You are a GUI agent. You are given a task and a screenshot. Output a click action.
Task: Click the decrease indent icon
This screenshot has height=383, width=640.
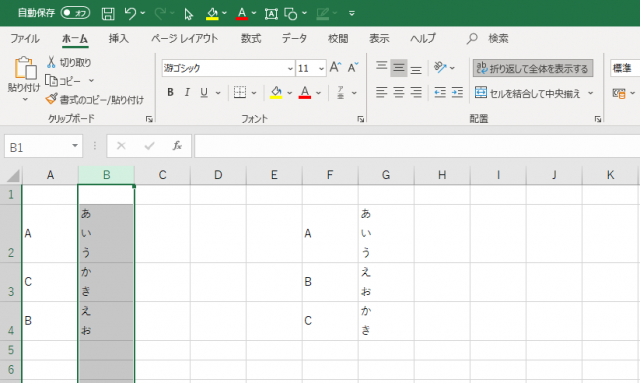point(440,93)
